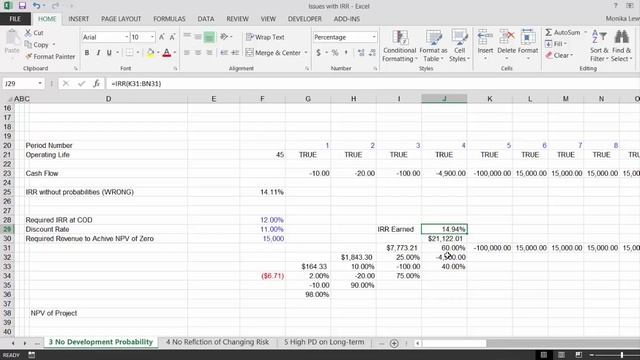Image resolution: width=640 pixels, height=360 pixels.
Task: Toggle Underline formatting
Action: click(x=109, y=53)
